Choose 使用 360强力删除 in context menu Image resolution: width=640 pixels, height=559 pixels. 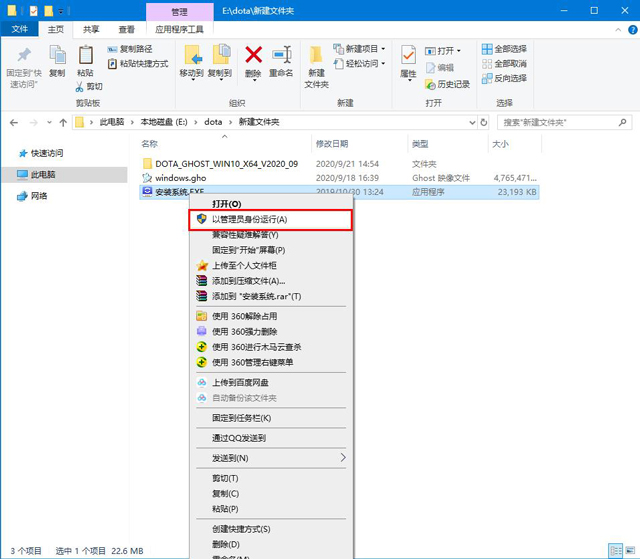pyautogui.click(x=244, y=331)
